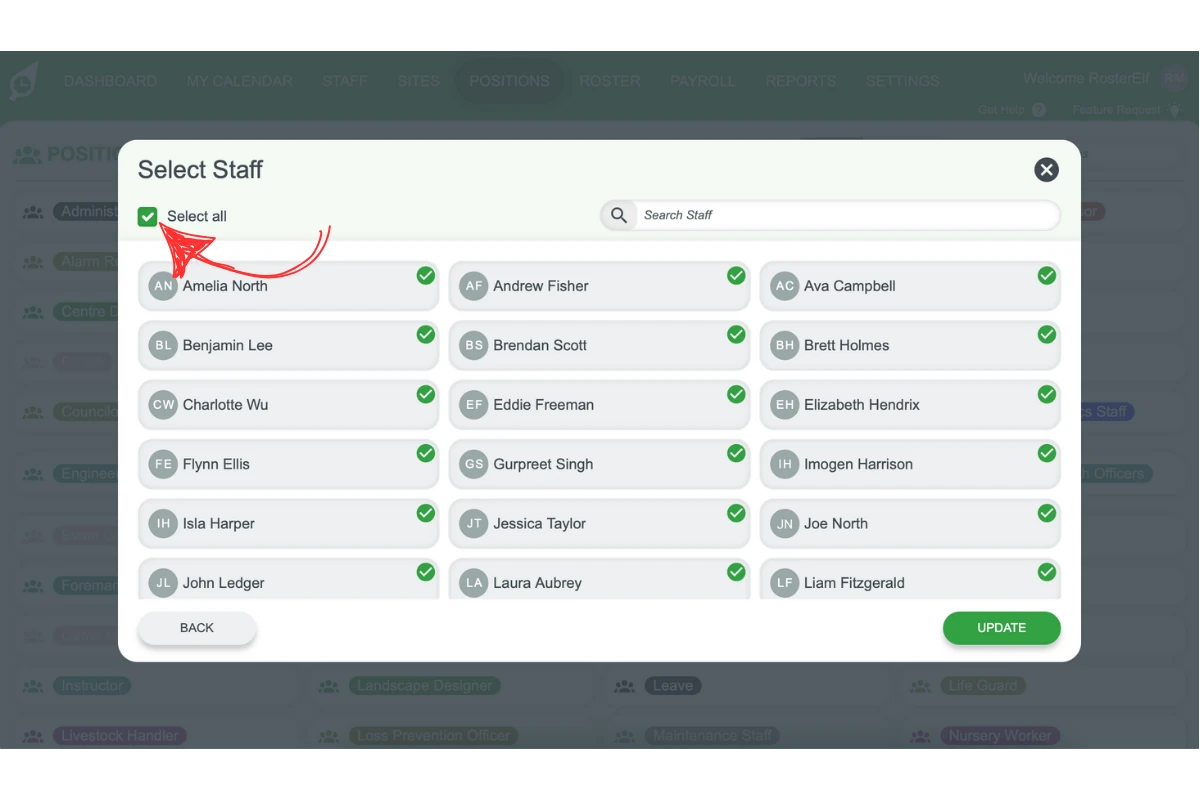Go to the STAFF navigation item

click(345, 81)
